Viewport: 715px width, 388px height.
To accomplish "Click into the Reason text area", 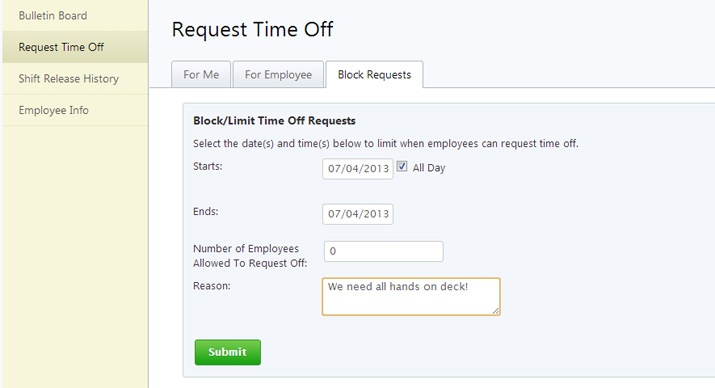I will coord(411,296).
